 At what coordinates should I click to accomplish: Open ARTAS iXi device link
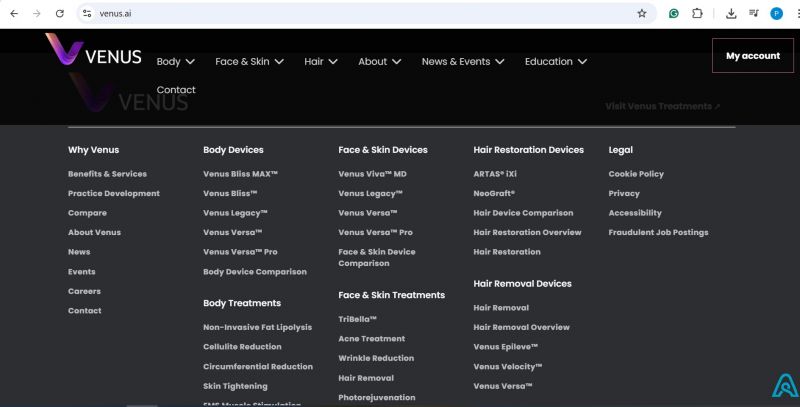pos(495,174)
